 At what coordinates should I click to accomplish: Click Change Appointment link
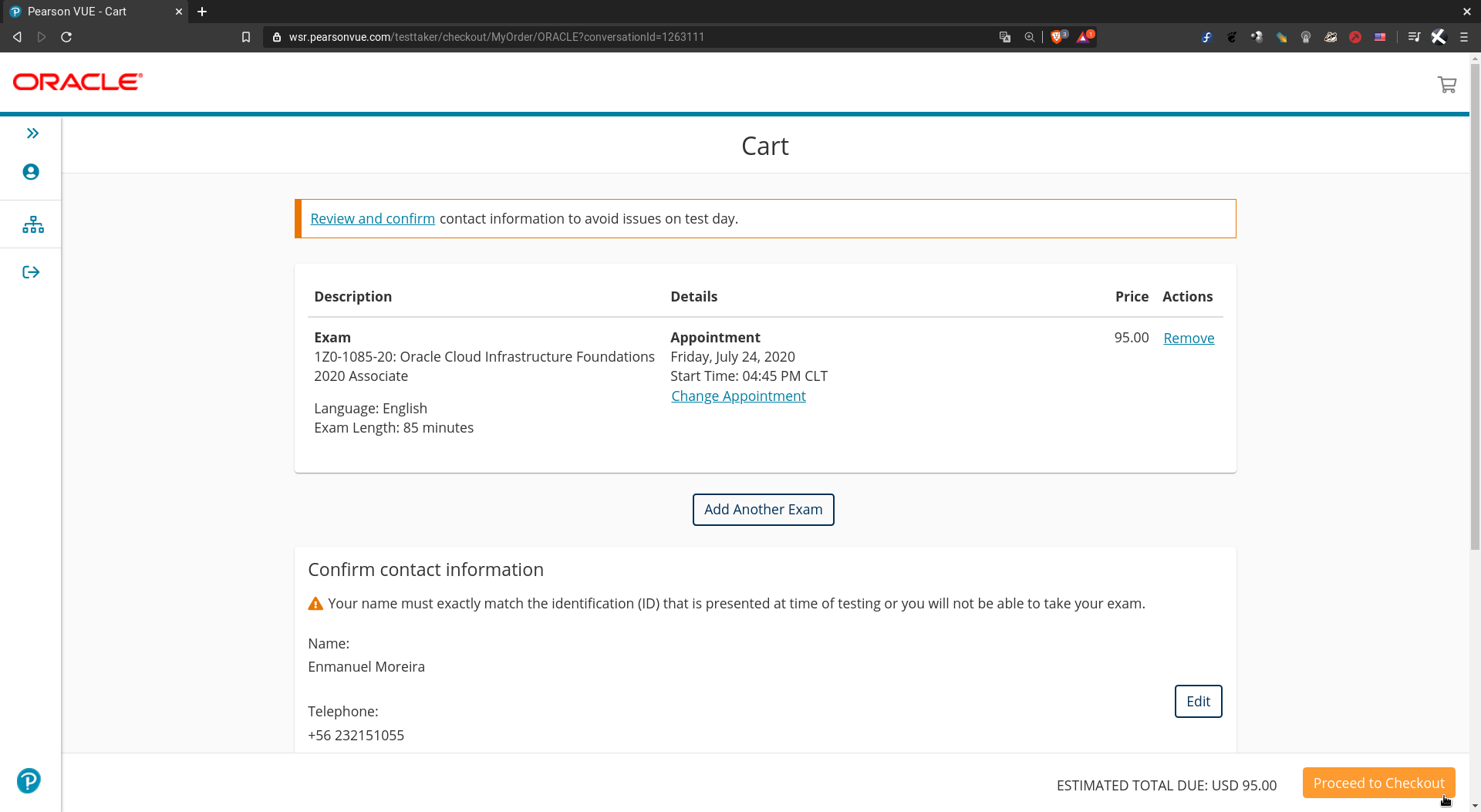pos(738,396)
